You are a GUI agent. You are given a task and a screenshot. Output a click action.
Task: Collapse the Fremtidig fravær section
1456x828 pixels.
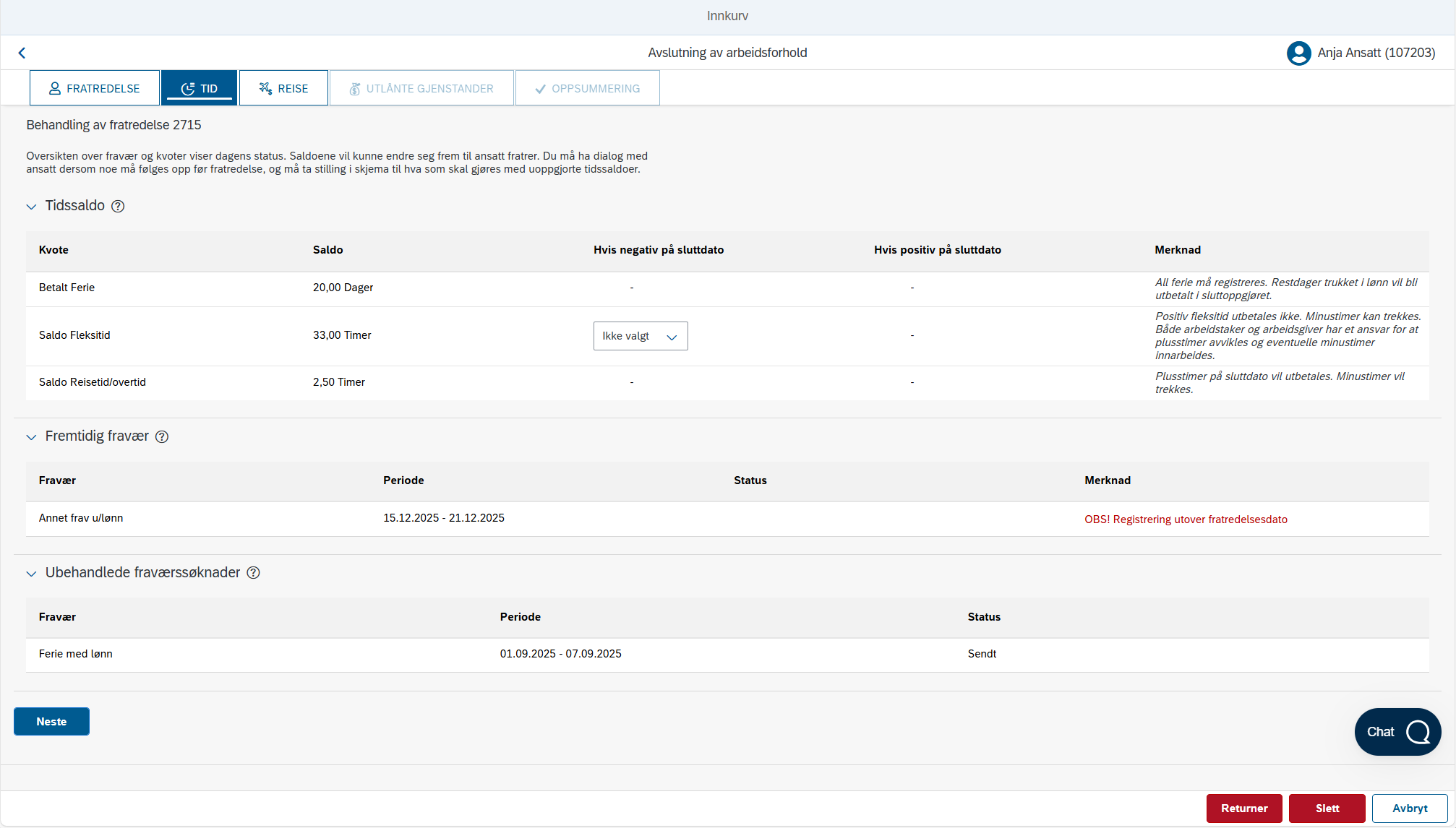click(31, 437)
